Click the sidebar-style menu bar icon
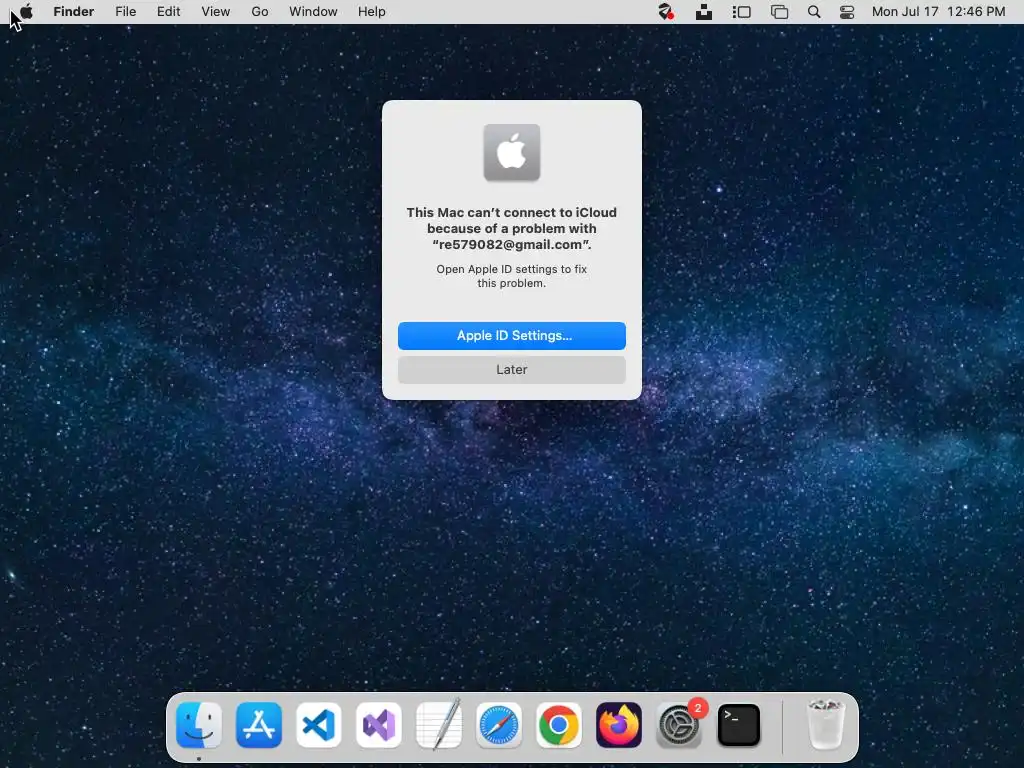 pyautogui.click(x=741, y=12)
